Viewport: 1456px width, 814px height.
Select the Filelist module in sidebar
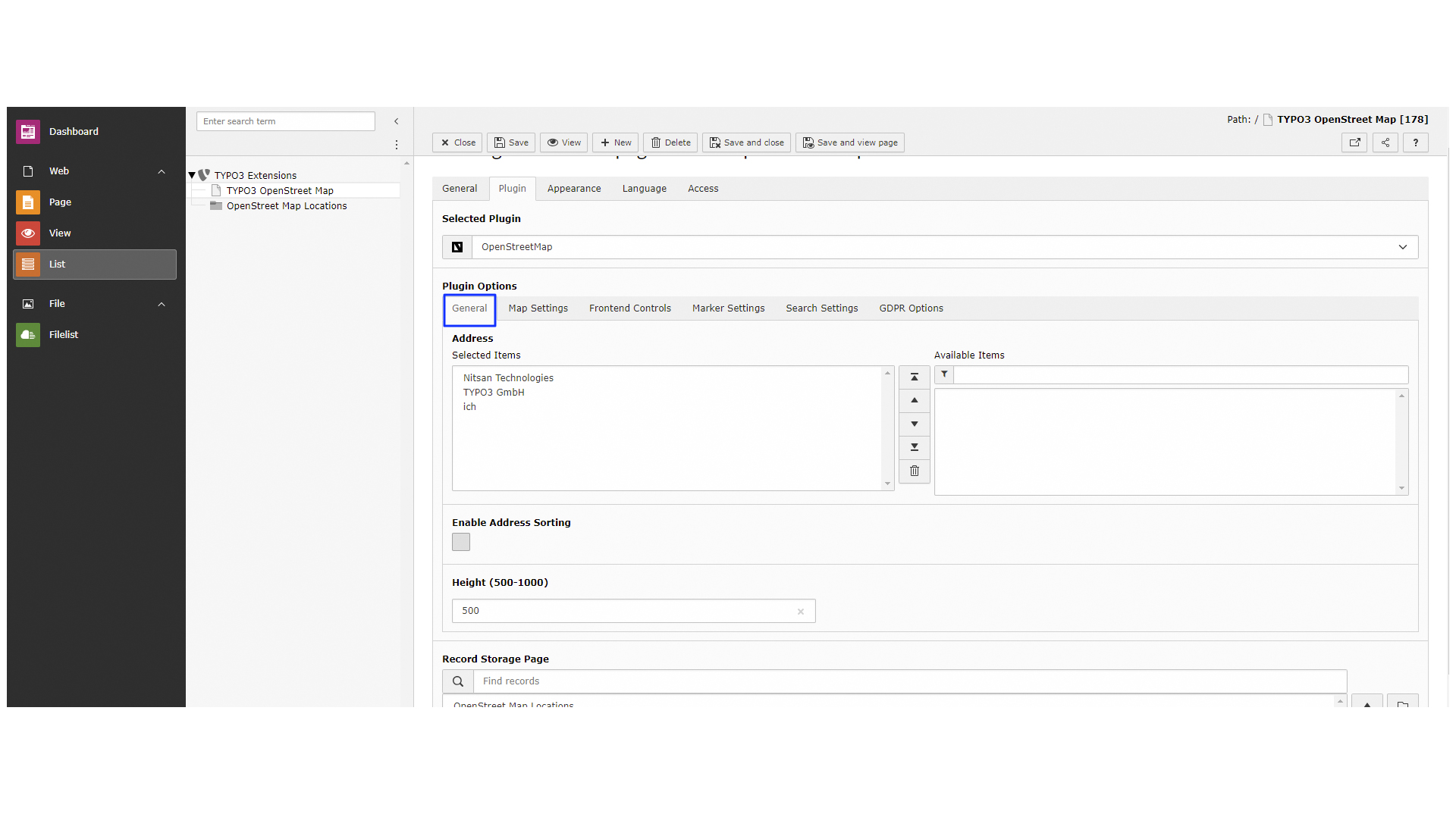click(64, 334)
